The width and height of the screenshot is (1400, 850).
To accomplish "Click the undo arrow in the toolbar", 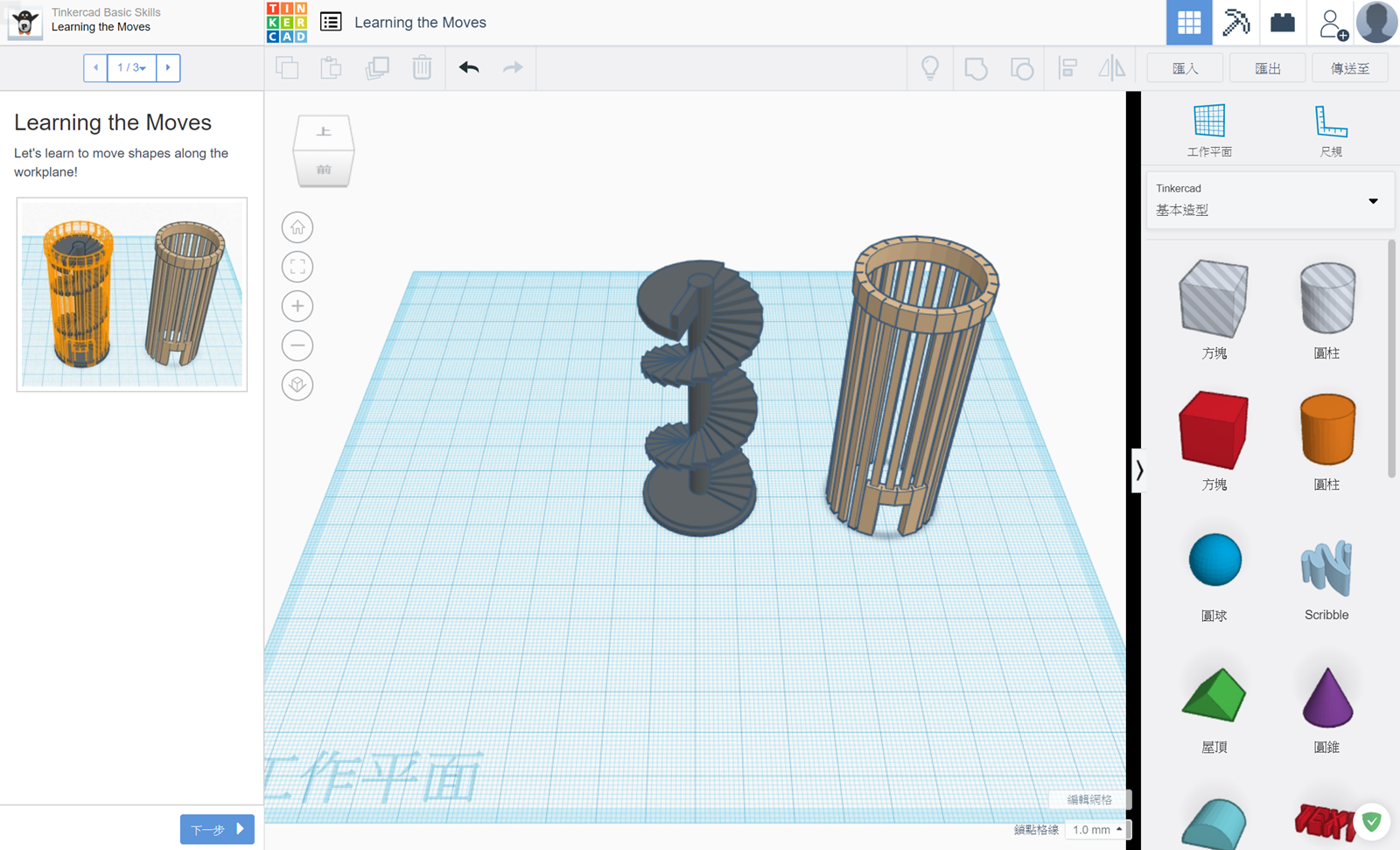I will (x=469, y=67).
